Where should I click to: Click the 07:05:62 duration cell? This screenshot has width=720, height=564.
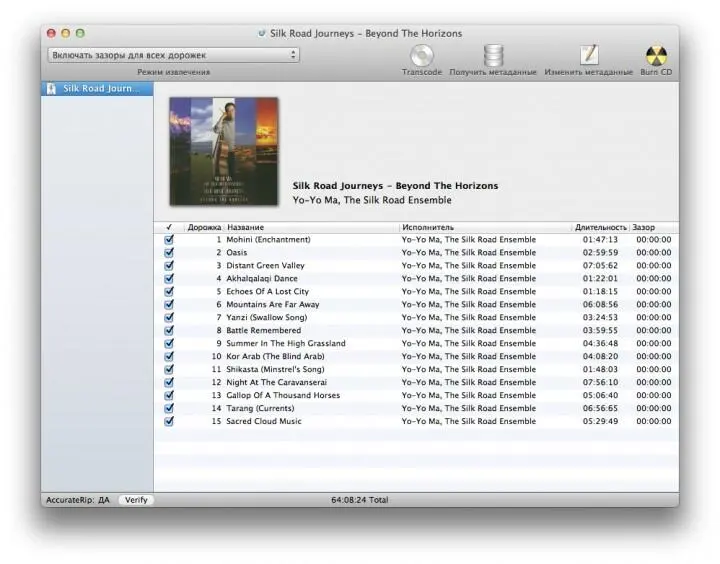tap(600, 265)
